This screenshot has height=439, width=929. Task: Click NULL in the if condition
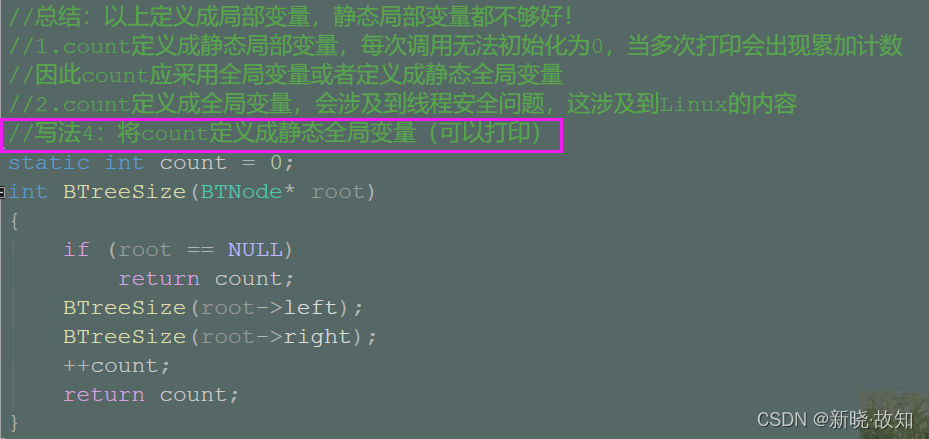pos(254,249)
